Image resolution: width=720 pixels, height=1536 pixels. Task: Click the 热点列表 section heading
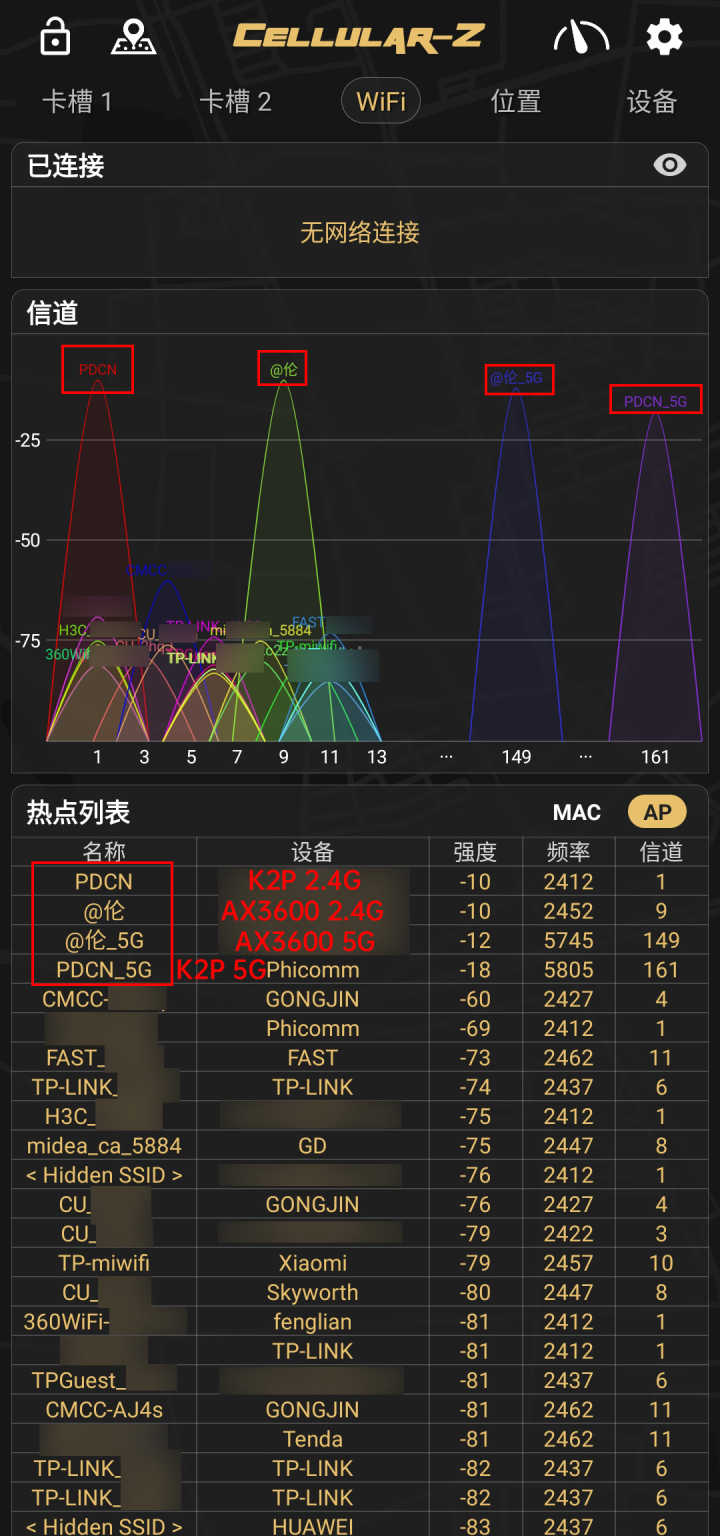[78, 812]
